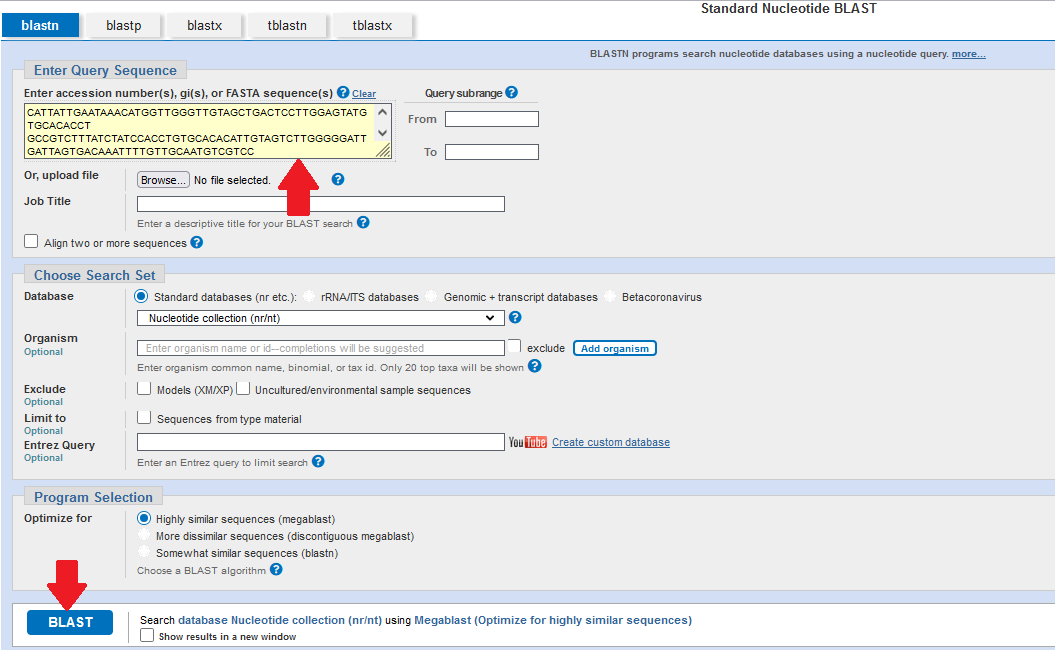Tick the Models (XM/XP) exclusion checkbox

pos(144,388)
